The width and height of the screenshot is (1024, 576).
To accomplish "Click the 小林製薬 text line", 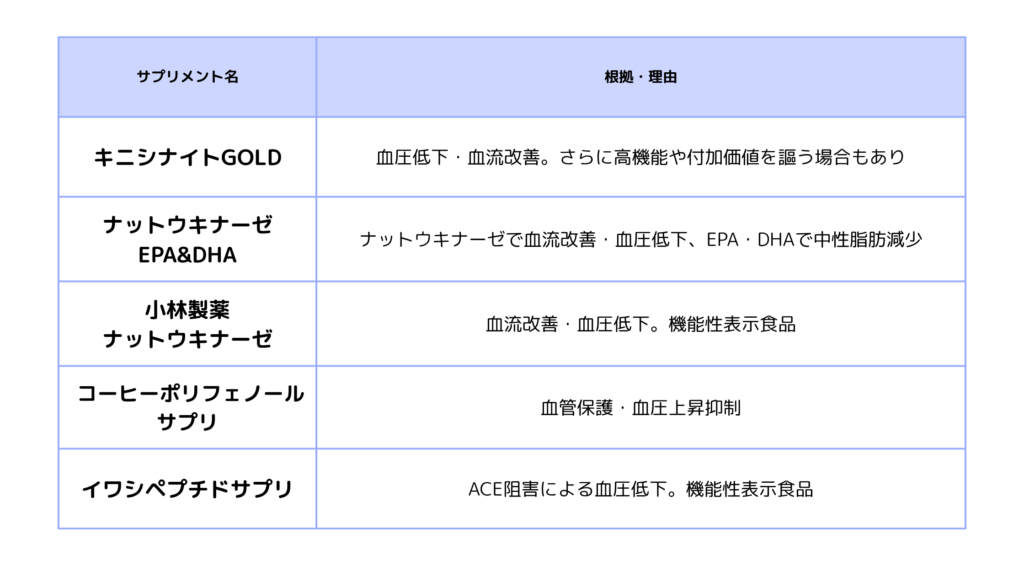I will [187, 310].
